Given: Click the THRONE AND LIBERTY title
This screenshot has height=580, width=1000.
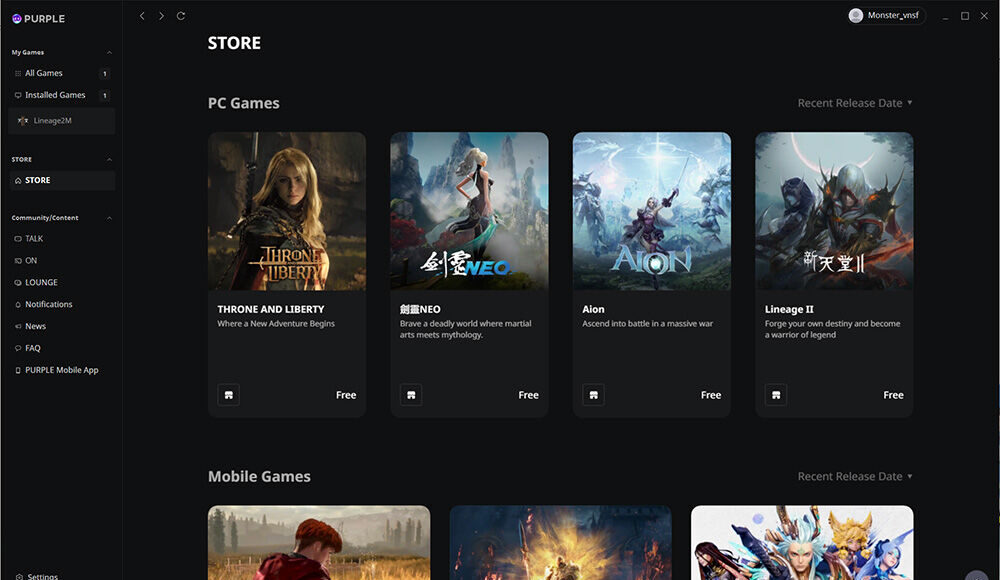Looking at the screenshot, I should click(271, 309).
